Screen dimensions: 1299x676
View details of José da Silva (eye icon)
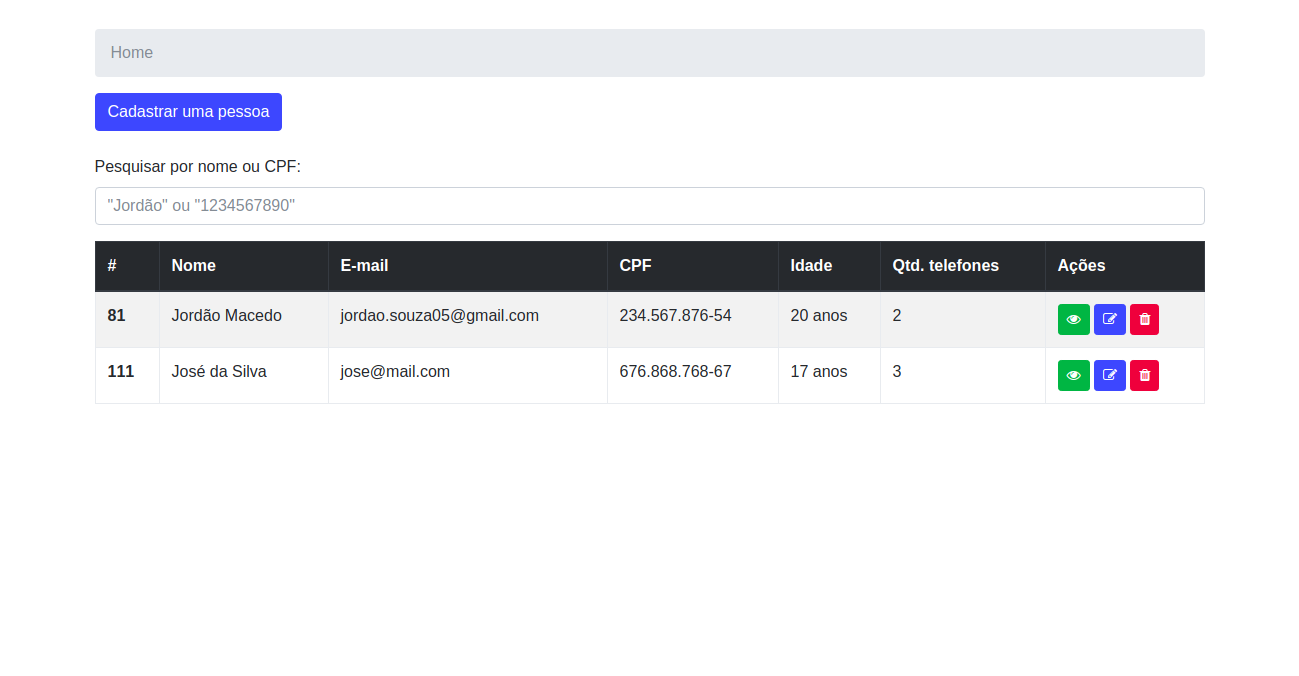click(x=1073, y=375)
